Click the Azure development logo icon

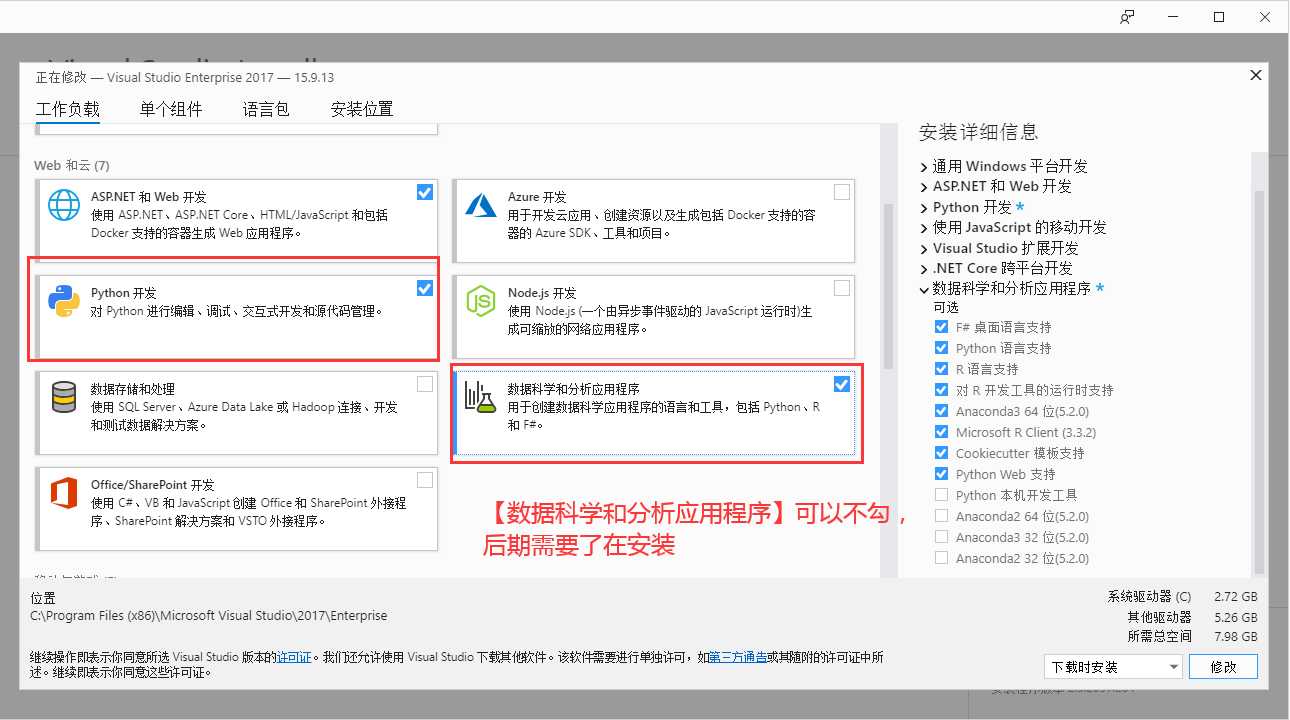coord(481,205)
